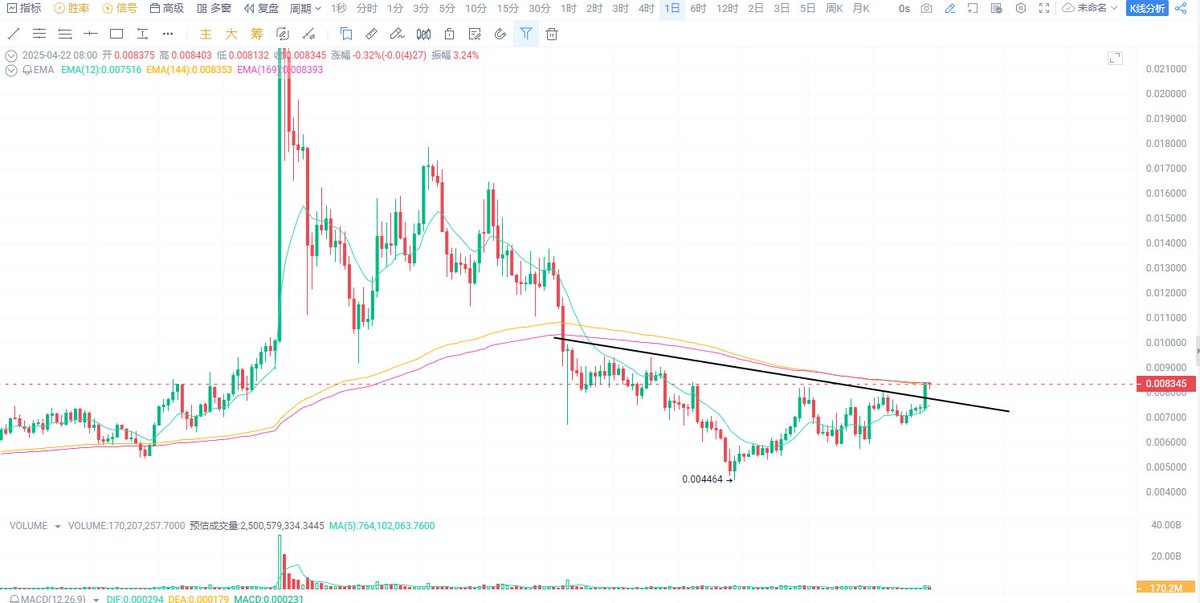The image size is (1200, 603).
Task: Select the 5日 timeframe
Action: tap(808, 8)
